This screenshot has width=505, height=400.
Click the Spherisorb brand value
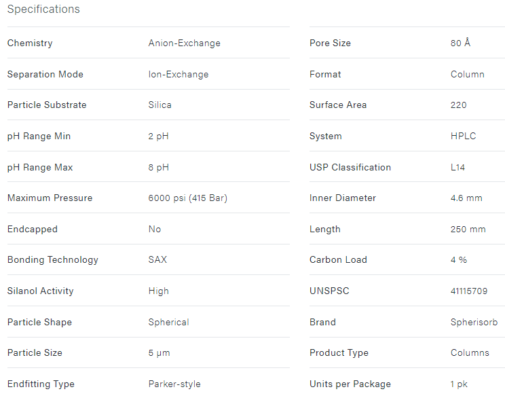(474, 322)
